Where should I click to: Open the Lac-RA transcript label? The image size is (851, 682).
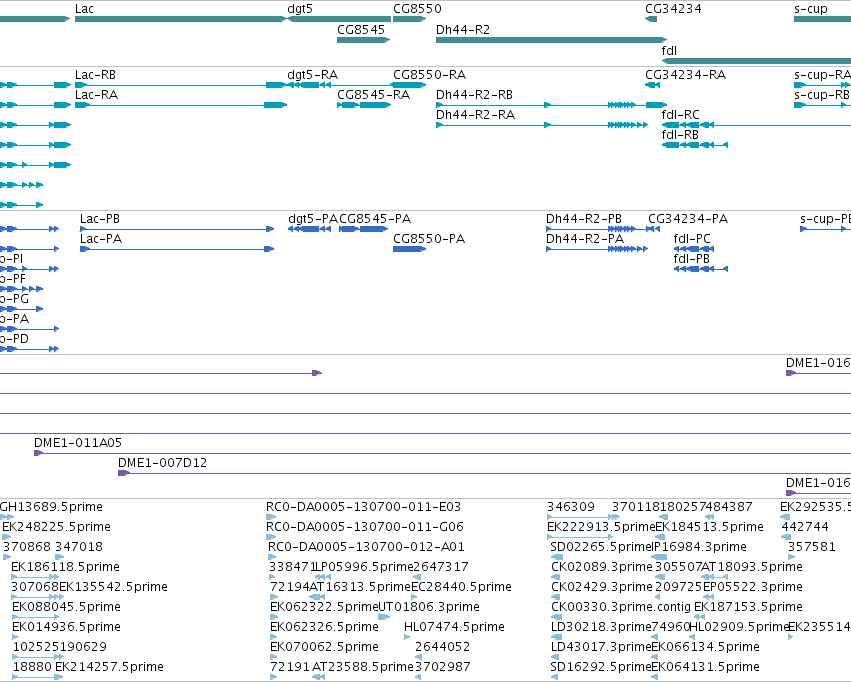(97, 95)
